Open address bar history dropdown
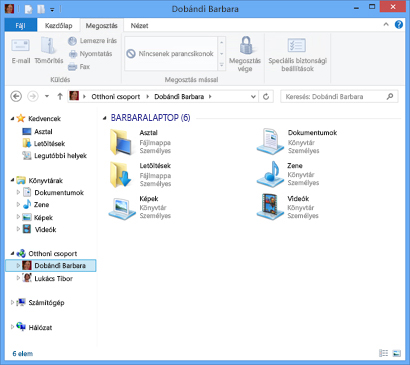This screenshot has width=410, height=365. [253, 97]
